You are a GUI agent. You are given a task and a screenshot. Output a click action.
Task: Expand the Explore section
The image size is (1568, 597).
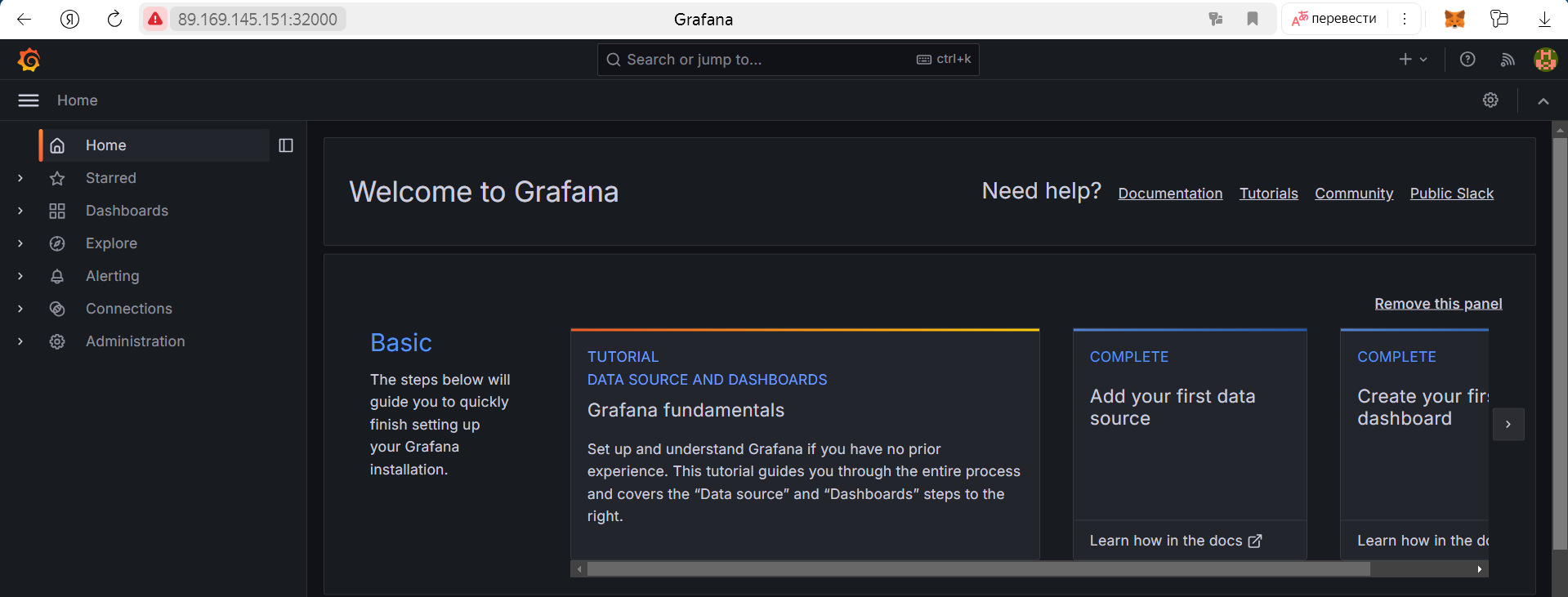pyautogui.click(x=20, y=243)
